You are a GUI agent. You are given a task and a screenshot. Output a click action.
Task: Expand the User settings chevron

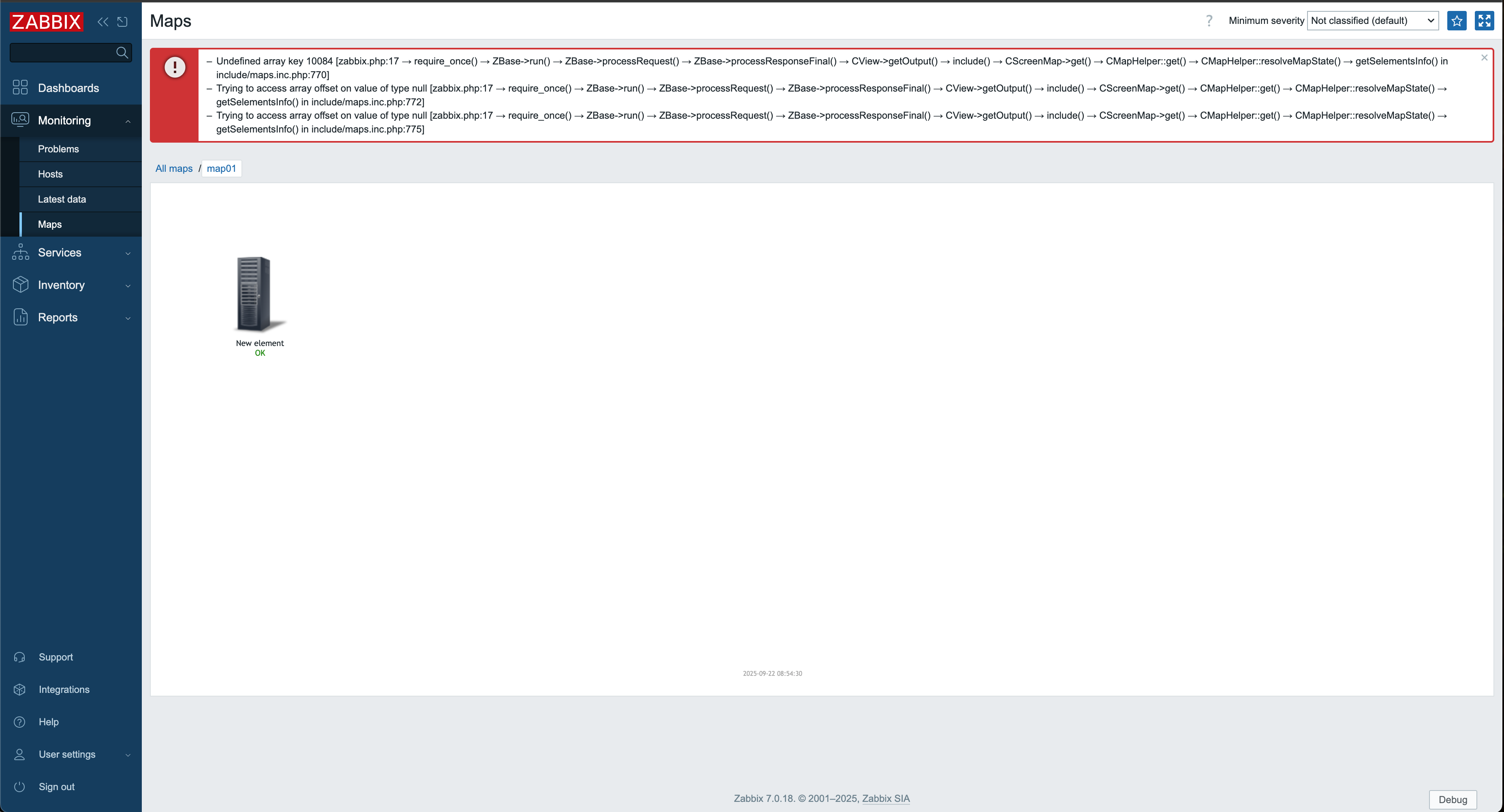point(128,755)
